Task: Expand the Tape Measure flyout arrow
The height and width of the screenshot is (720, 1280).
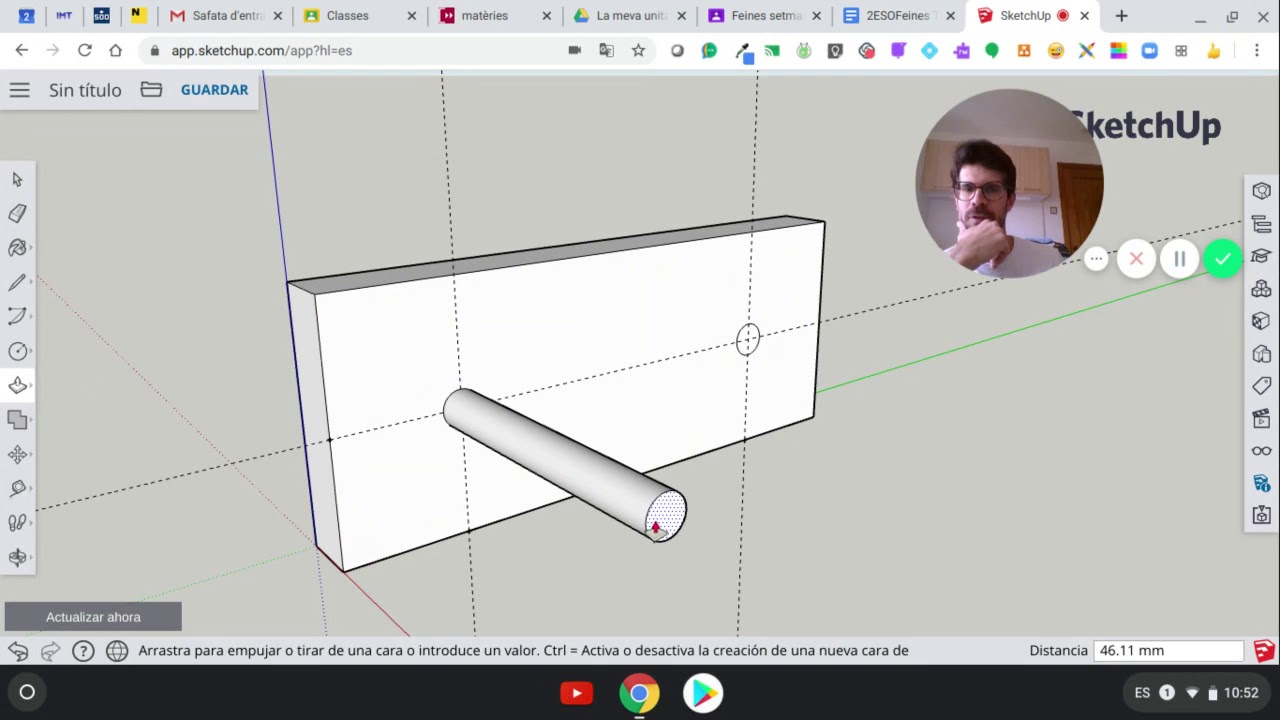Action: 31,489
